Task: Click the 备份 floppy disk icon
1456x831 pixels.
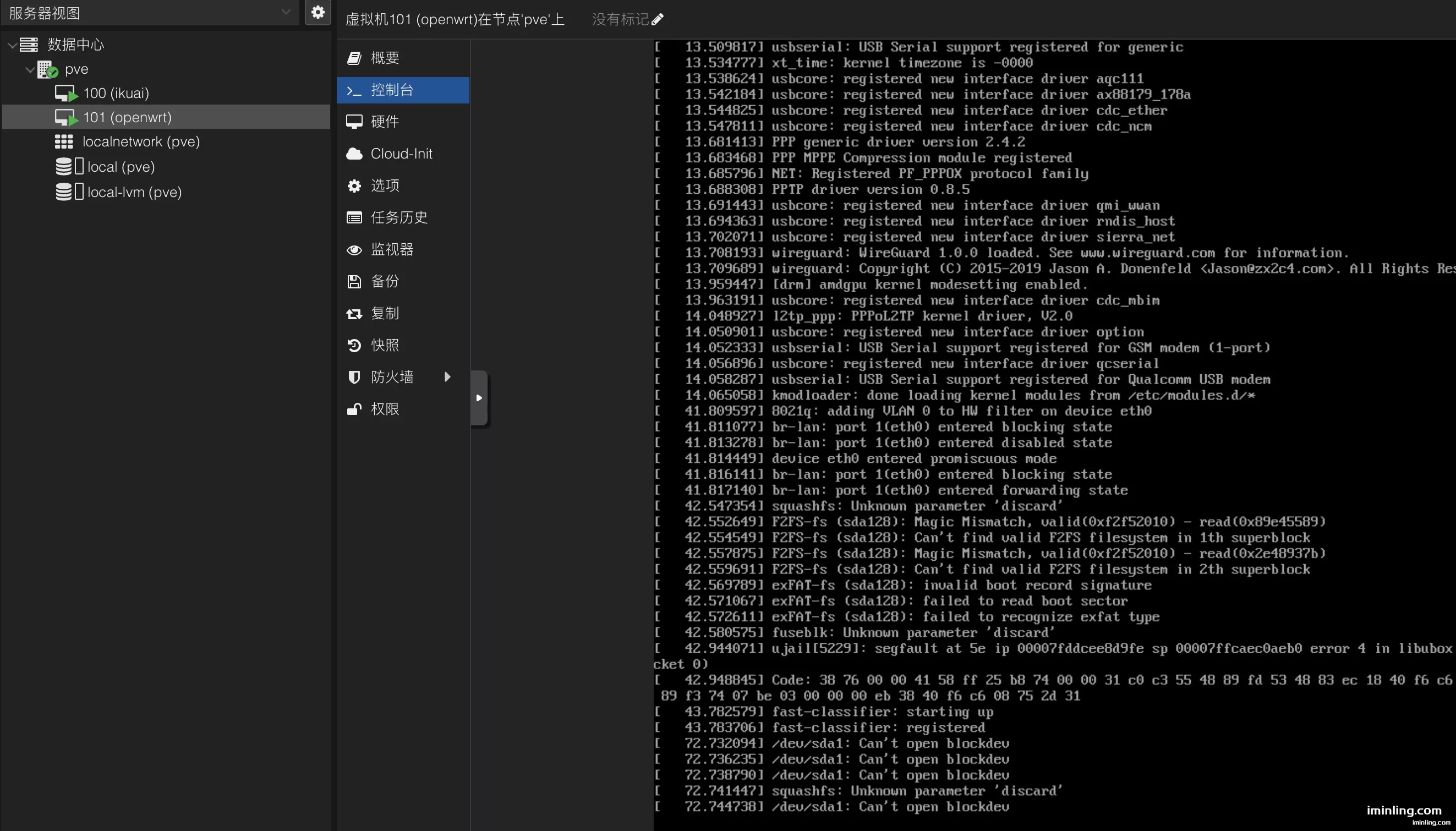Action: (x=354, y=281)
